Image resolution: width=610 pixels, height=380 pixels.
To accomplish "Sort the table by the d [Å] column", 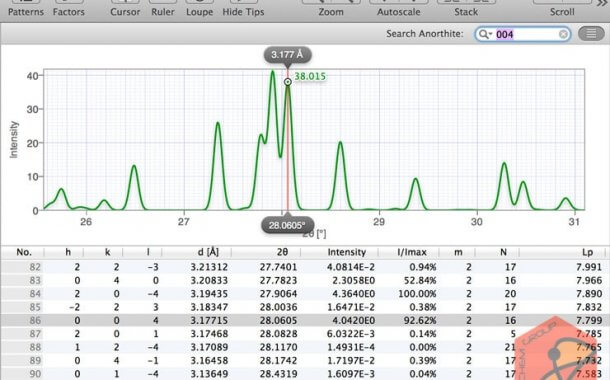I will coord(208,252).
